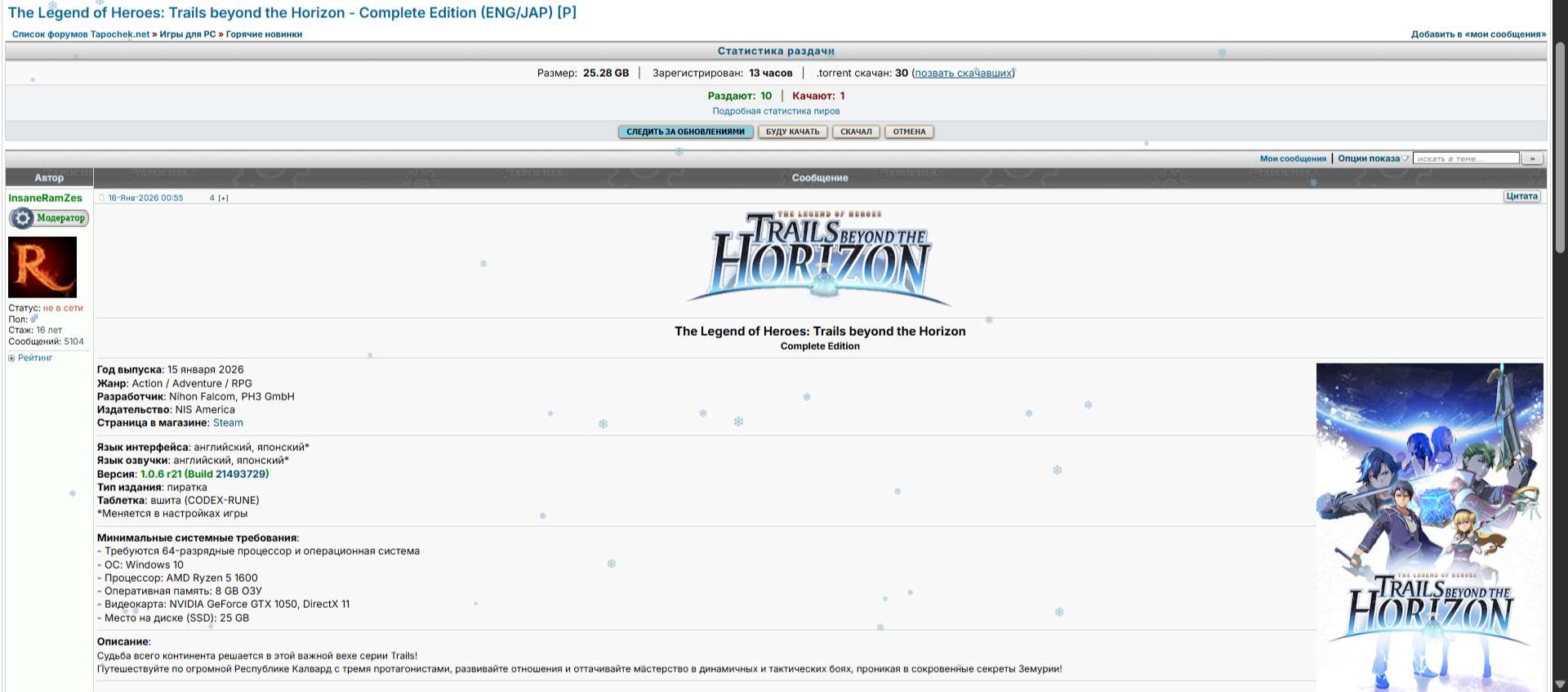Image resolution: width=1568 pixels, height=692 pixels.
Task: Click the 'Минимальные системные требования' heading
Action: pos(198,538)
